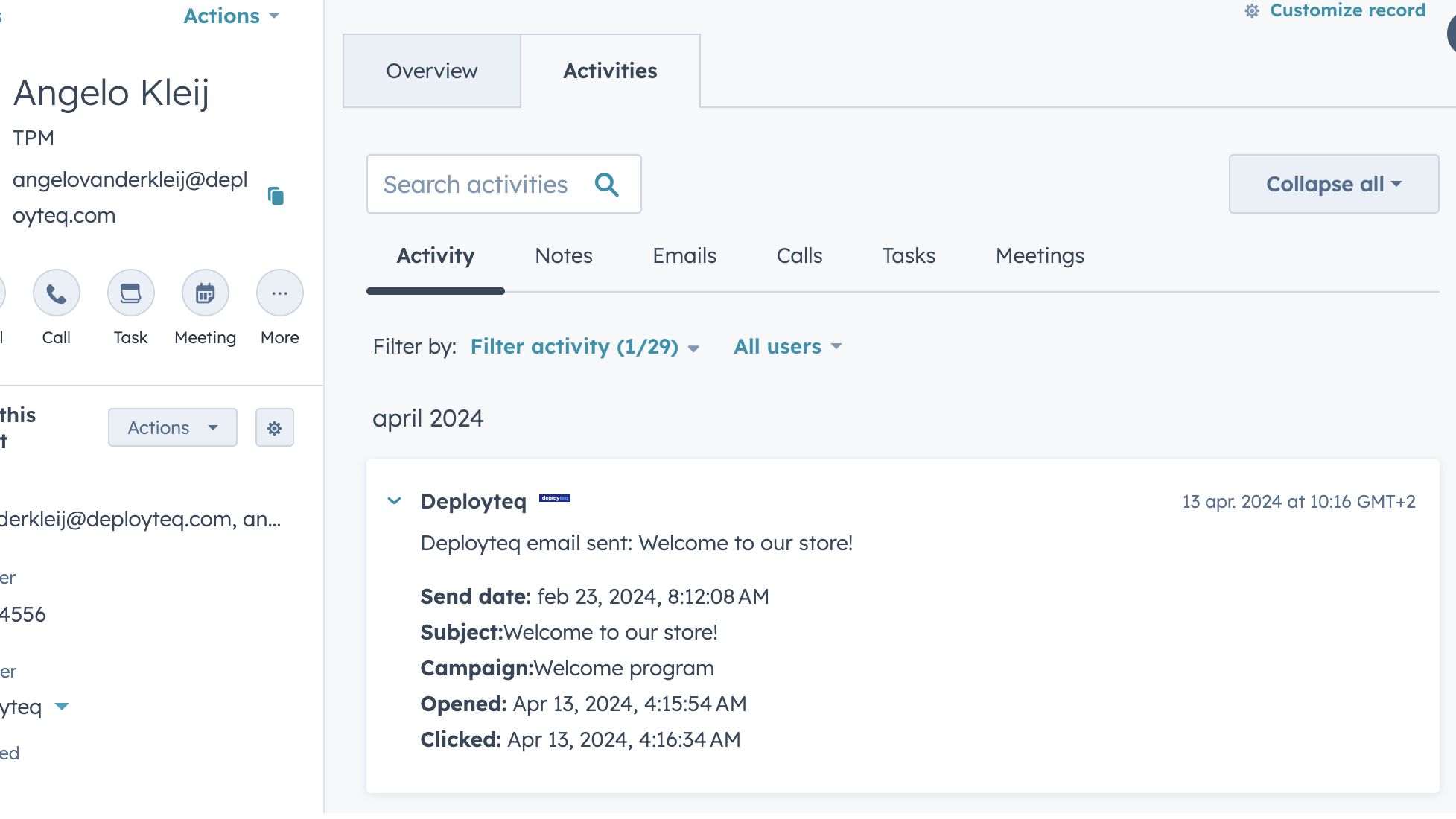Open the Meetings activity tab
This screenshot has height=819, width=1456.
[x=1039, y=256]
